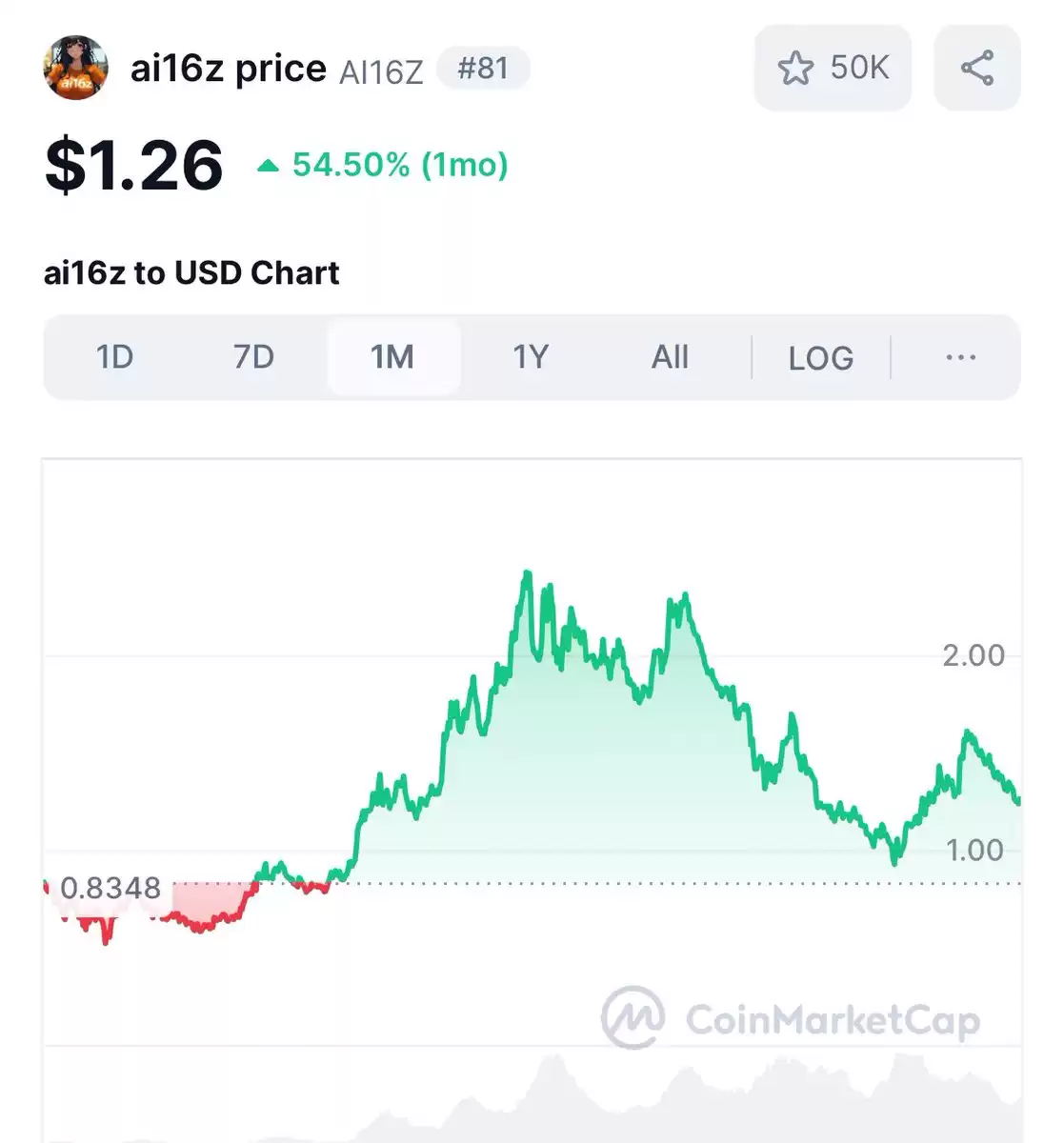
Task: Select the 1M chart range
Action: 392,357
